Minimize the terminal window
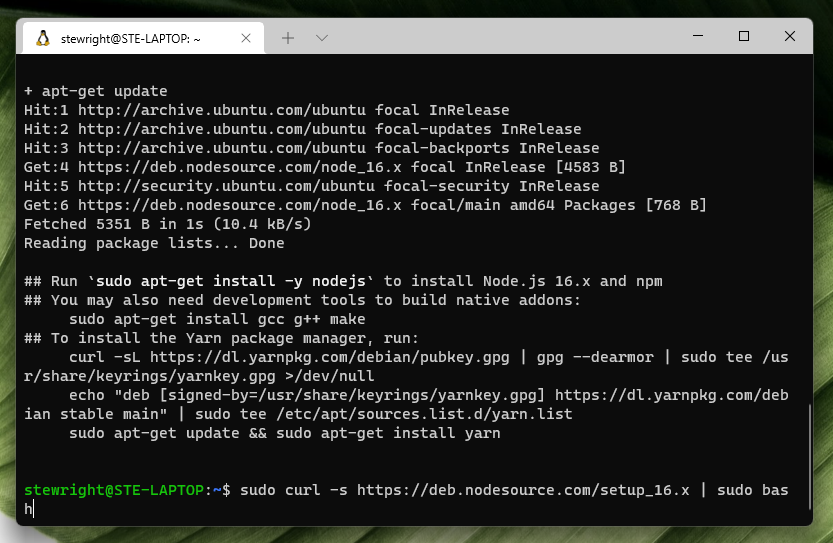 pos(698,36)
